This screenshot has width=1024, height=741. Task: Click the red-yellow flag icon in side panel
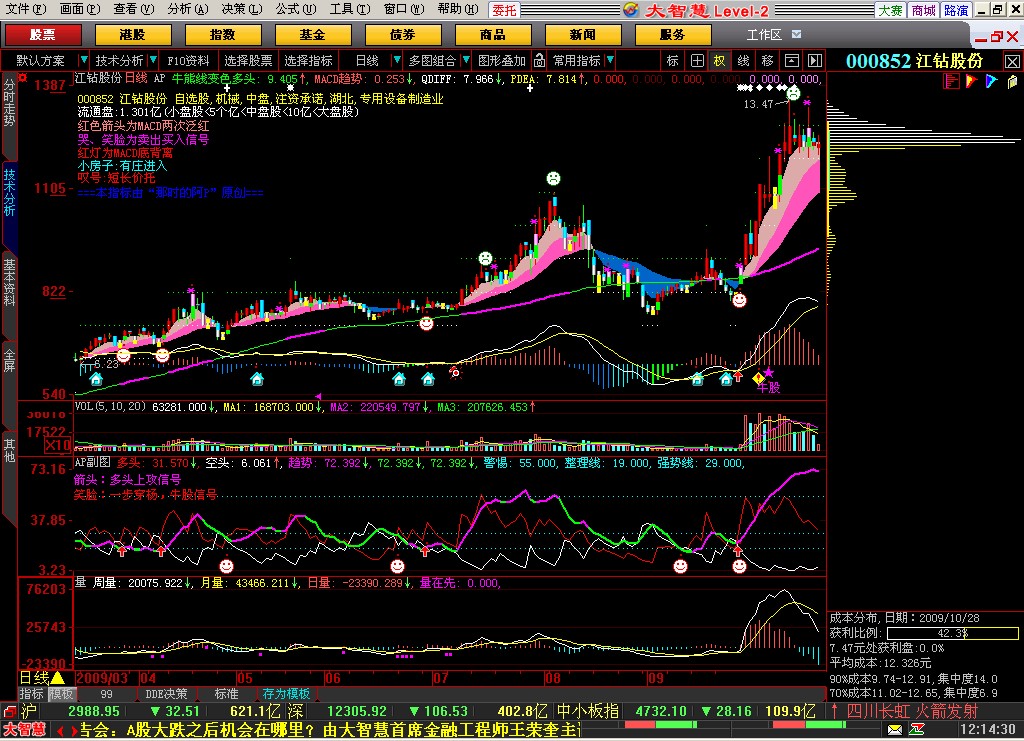point(972,81)
